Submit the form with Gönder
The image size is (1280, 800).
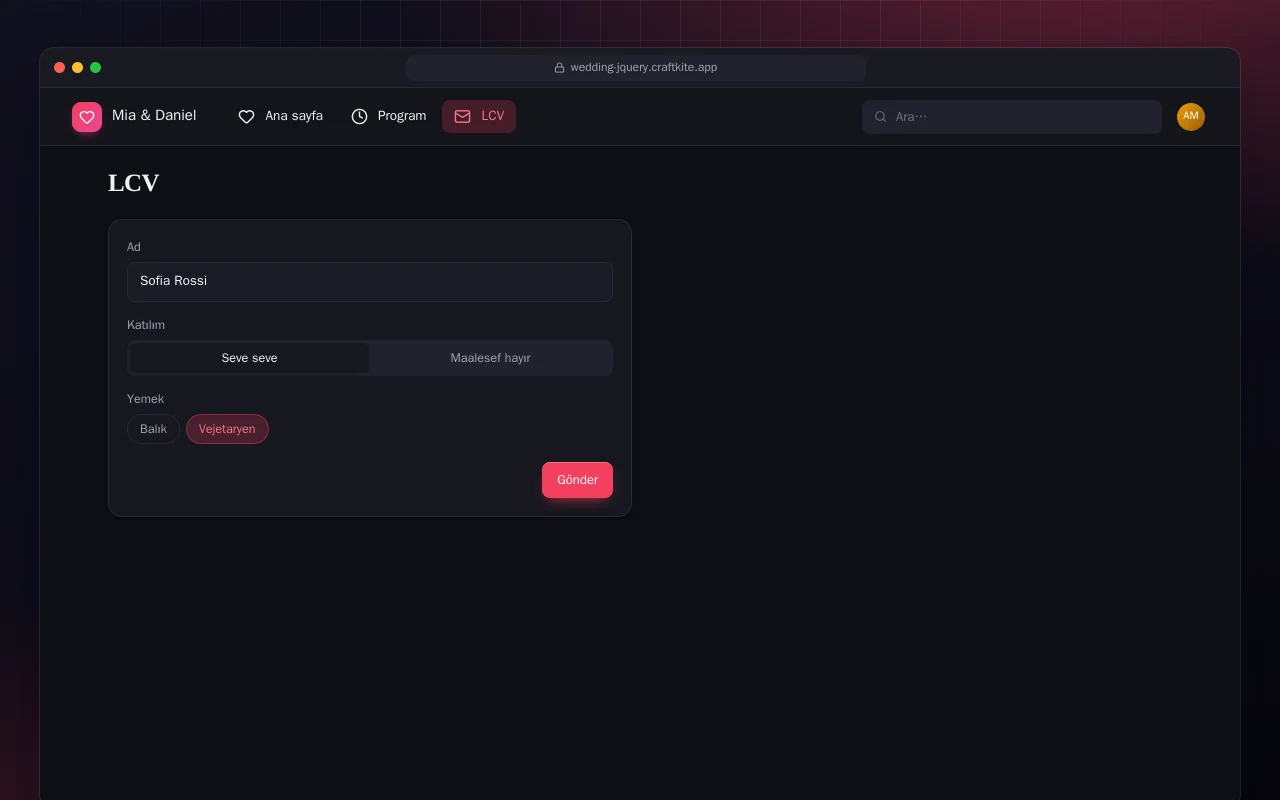pos(577,480)
